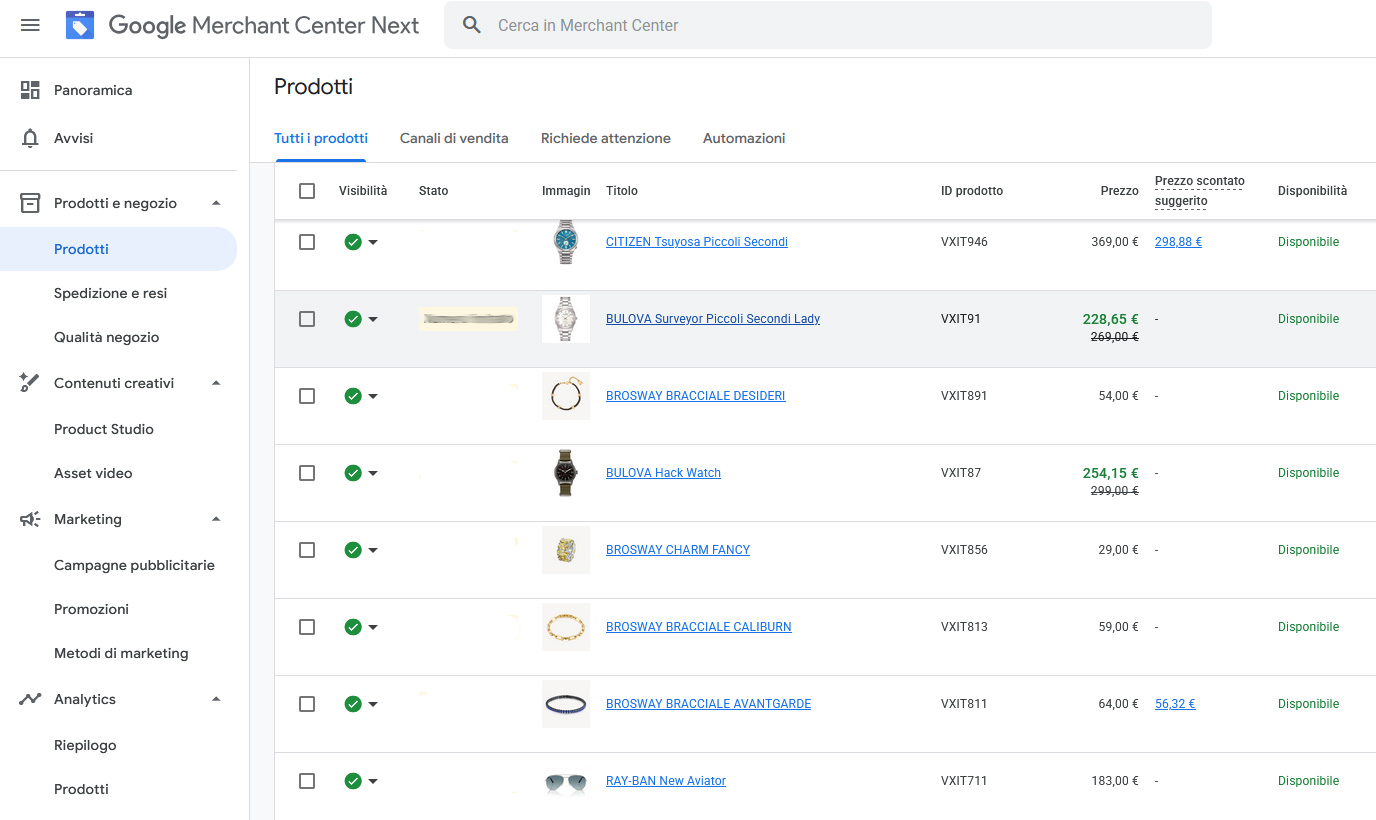1376x820 pixels.
Task: Click the Marketing megaphone icon
Action: click(30, 519)
